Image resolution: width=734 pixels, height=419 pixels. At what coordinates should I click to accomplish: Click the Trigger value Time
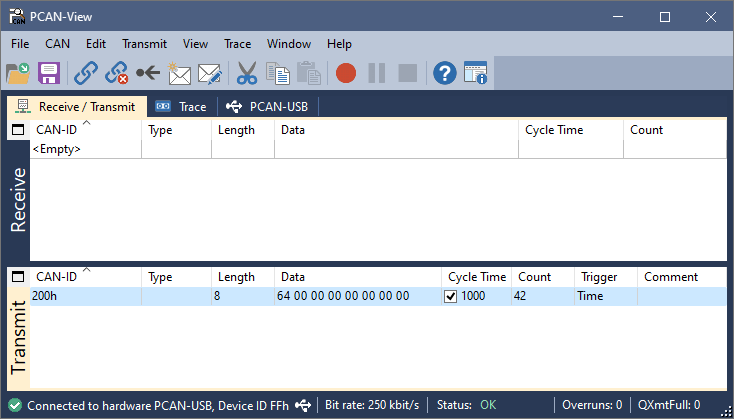[x=590, y=296]
